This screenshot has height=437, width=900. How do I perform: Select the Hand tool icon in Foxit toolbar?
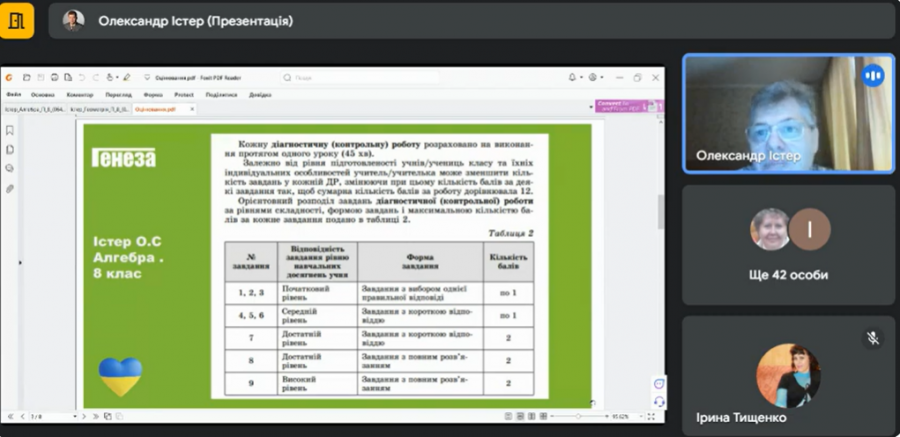110,78
